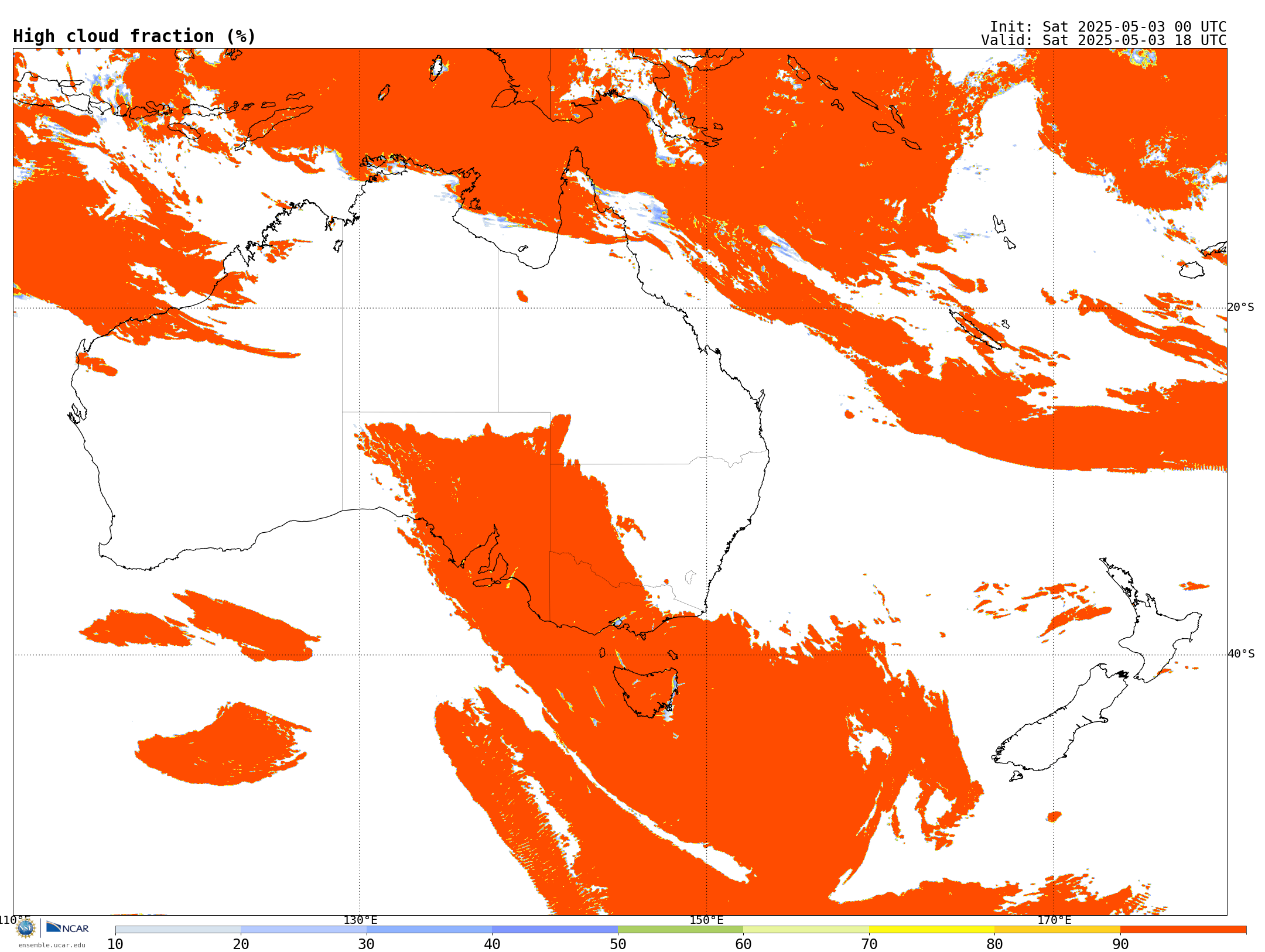The width and height of the screenshot is (1265, 952).
Task: Click the colorbar tick label 30
Action: click(367, 944)
